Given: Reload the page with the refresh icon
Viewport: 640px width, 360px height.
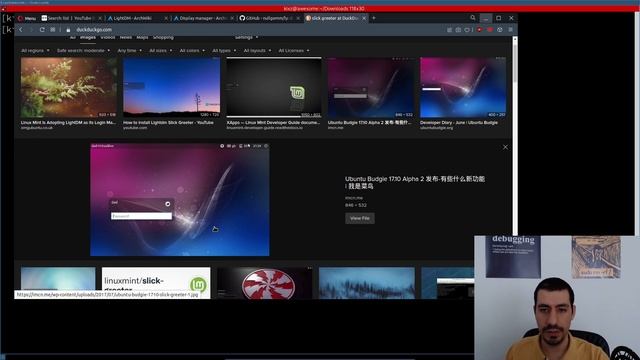Looking at the screenshot, I should (x=42, y=30).
